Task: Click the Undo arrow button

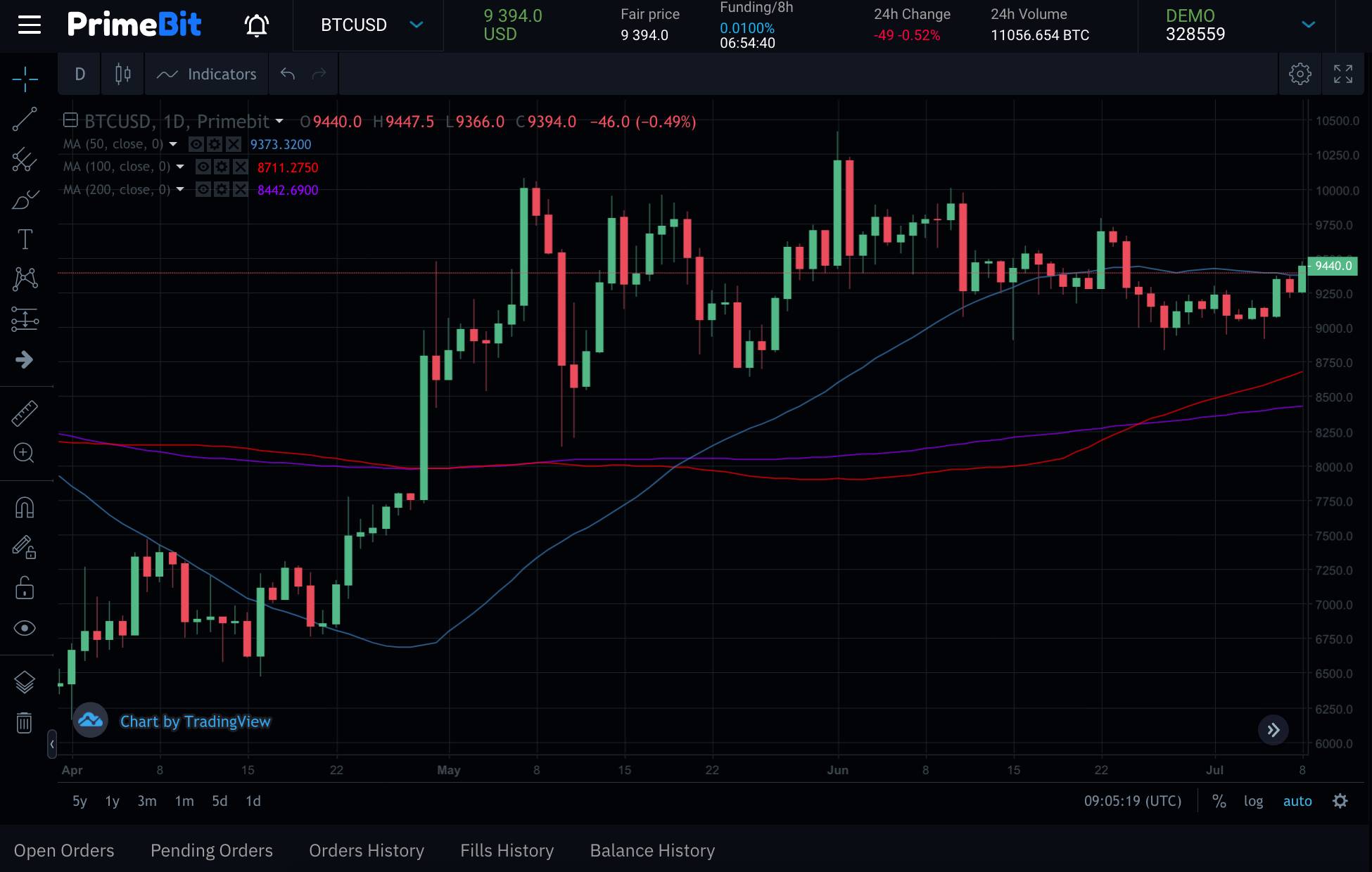Action: pos(287,74)
